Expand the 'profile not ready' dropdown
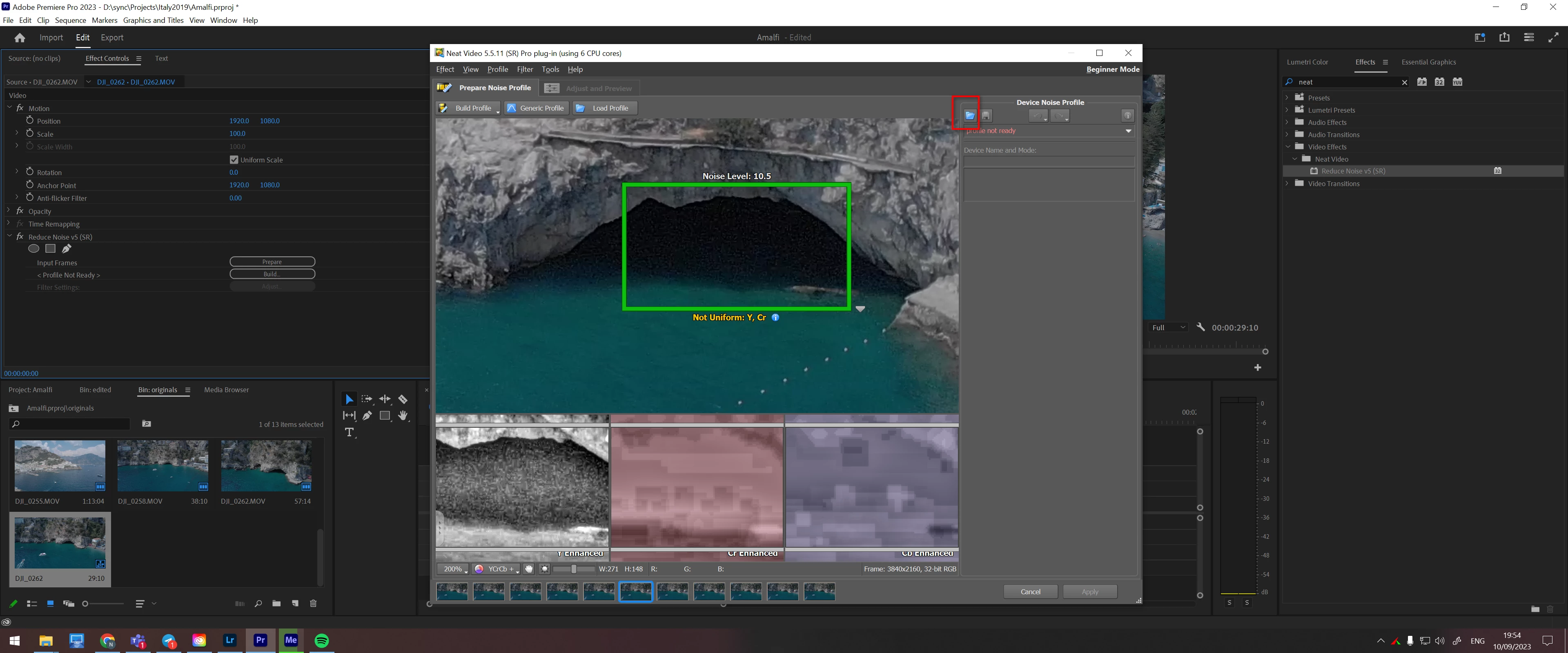The height and width of the screenshot is (653, 1568). (x=1128, y=131)
